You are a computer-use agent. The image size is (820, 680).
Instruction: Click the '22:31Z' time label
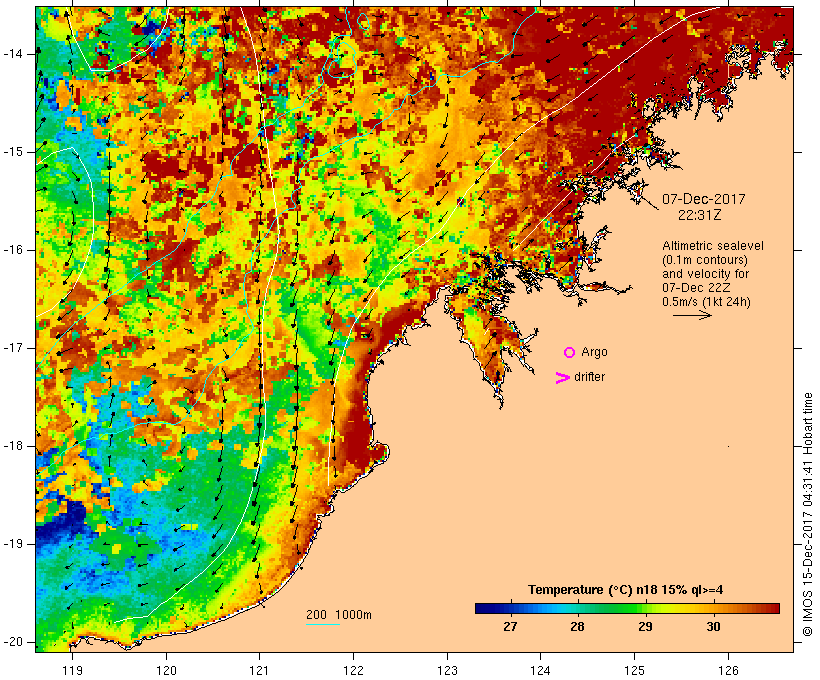coord(700,215)
